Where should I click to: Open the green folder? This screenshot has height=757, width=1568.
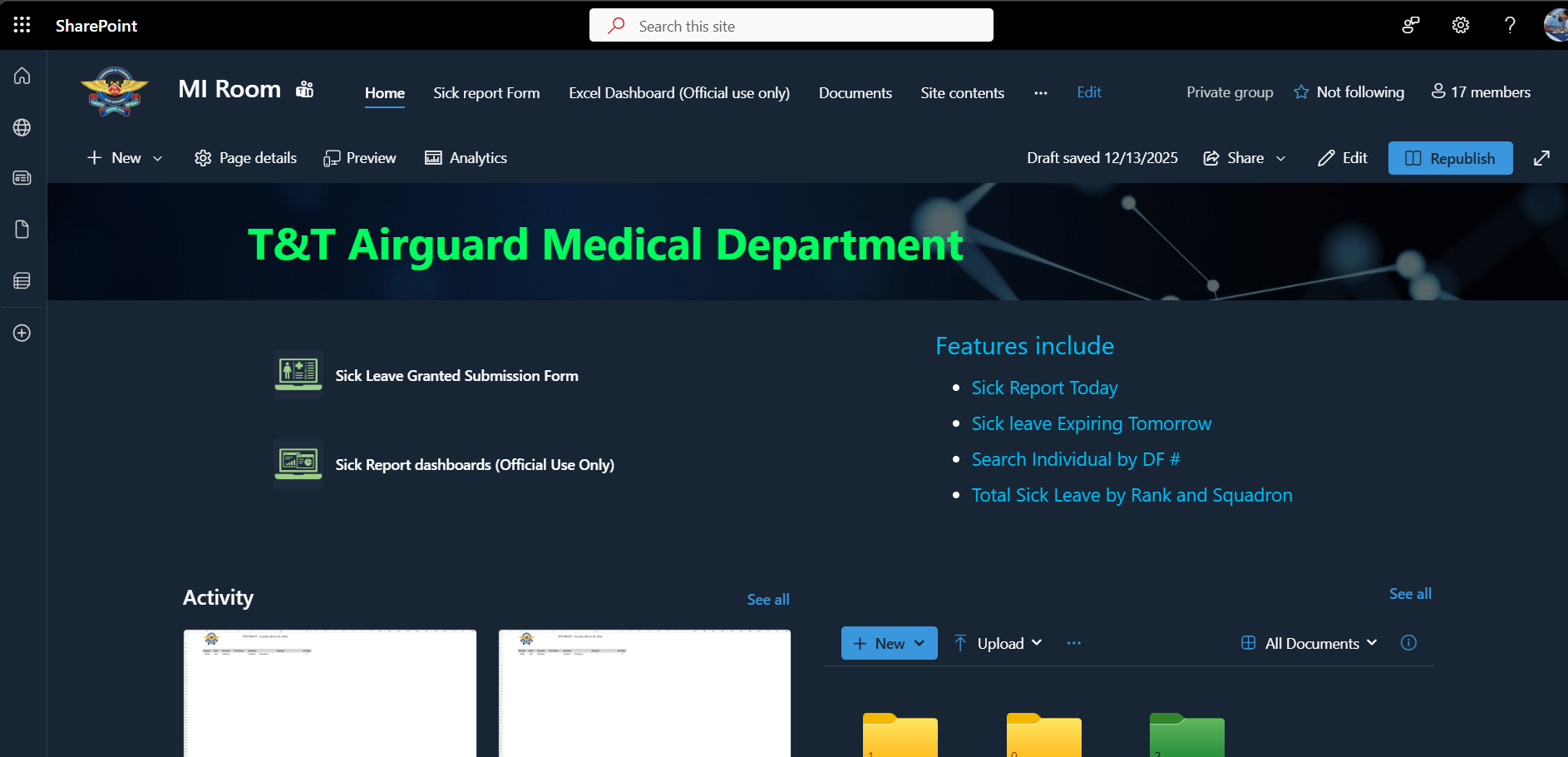click(x=1187, y=735)
